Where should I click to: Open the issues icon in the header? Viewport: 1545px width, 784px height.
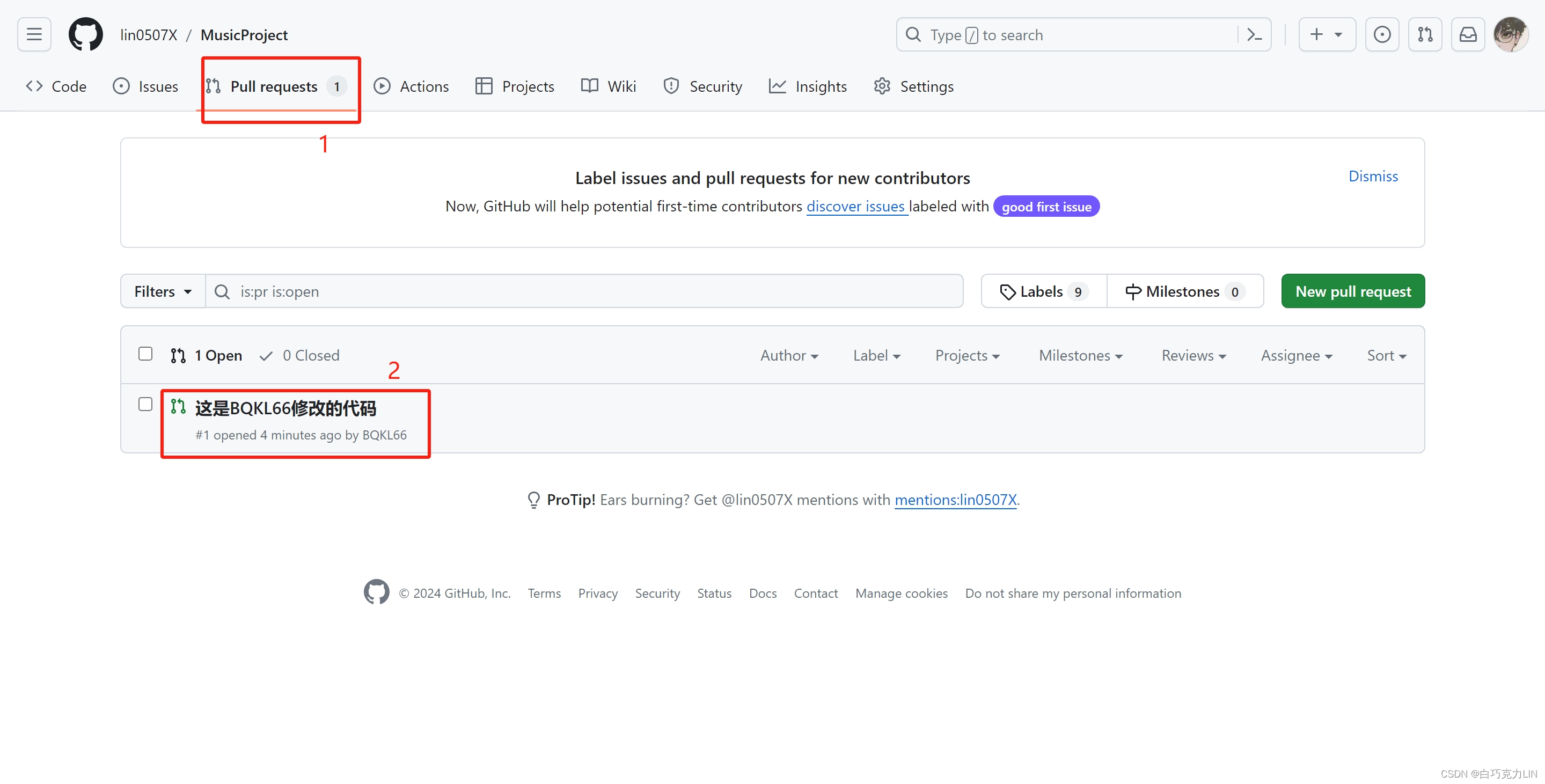[1382, 35]
